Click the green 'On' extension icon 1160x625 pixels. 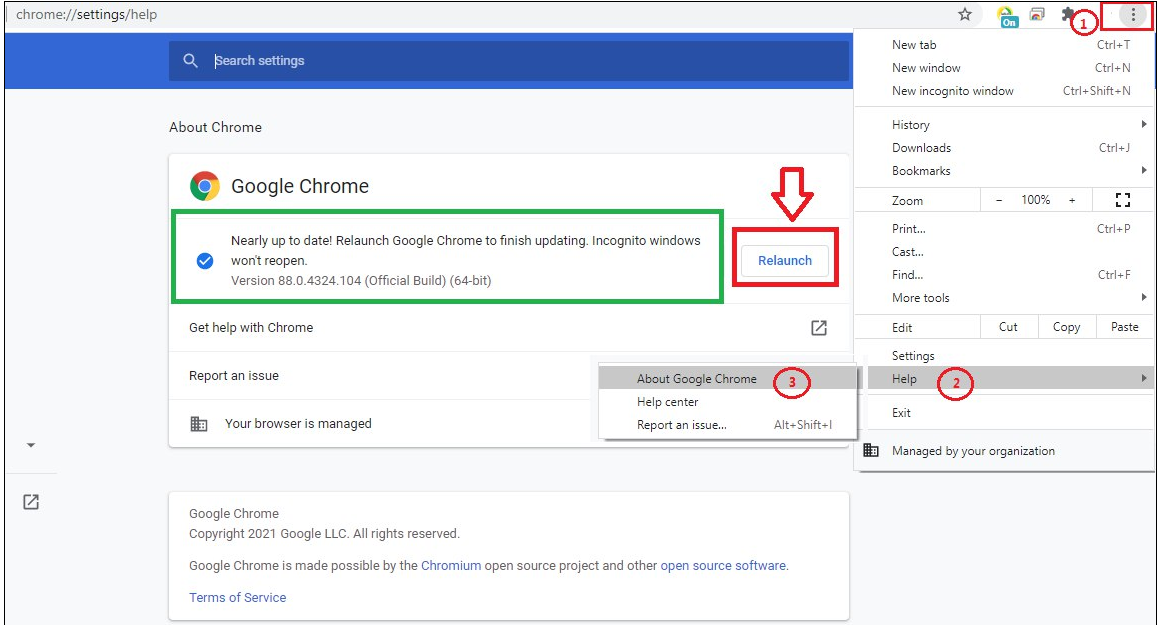pos(1007,16)
